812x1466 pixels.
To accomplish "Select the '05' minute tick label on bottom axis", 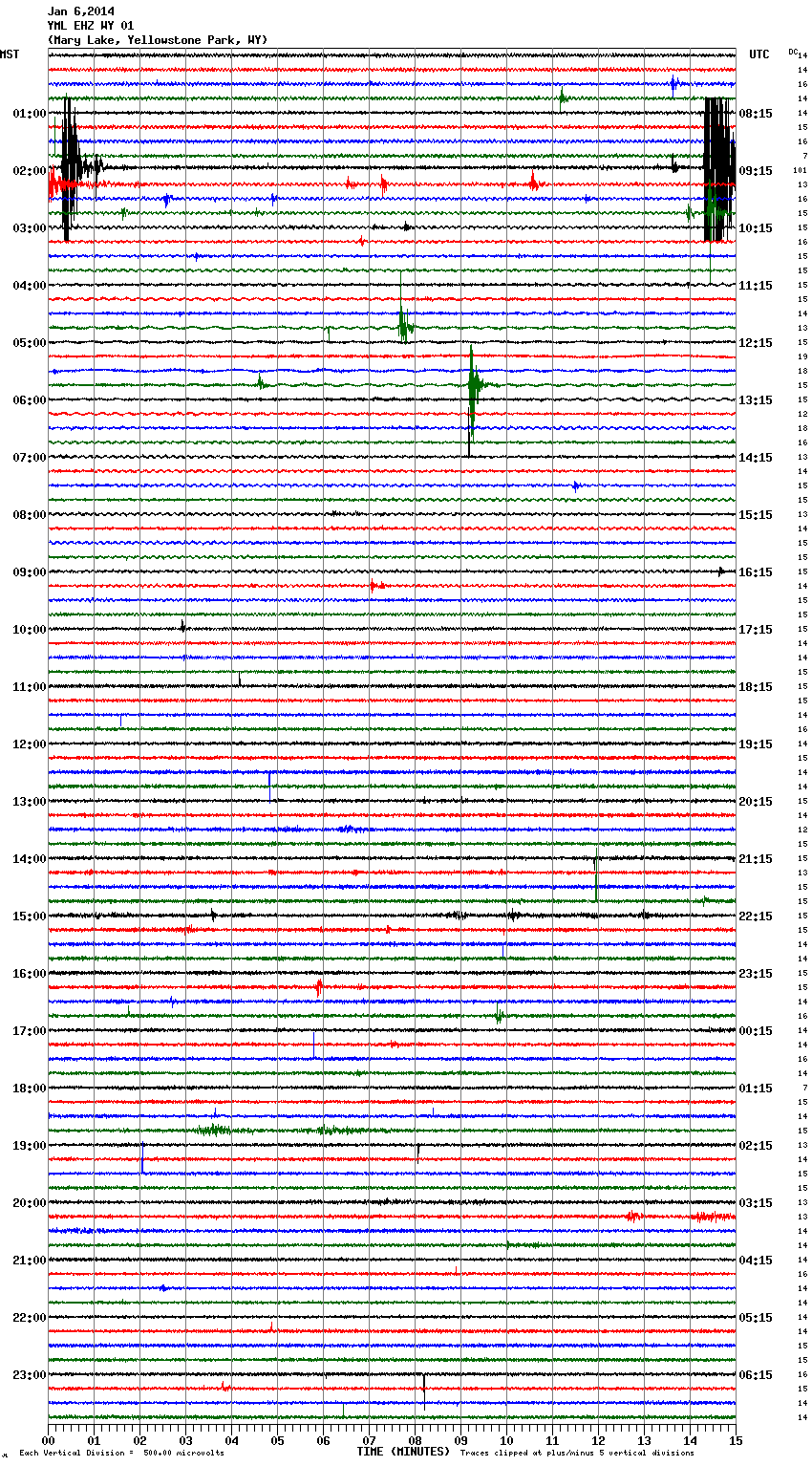I will pyautogui.click(x=278, y=1440).
